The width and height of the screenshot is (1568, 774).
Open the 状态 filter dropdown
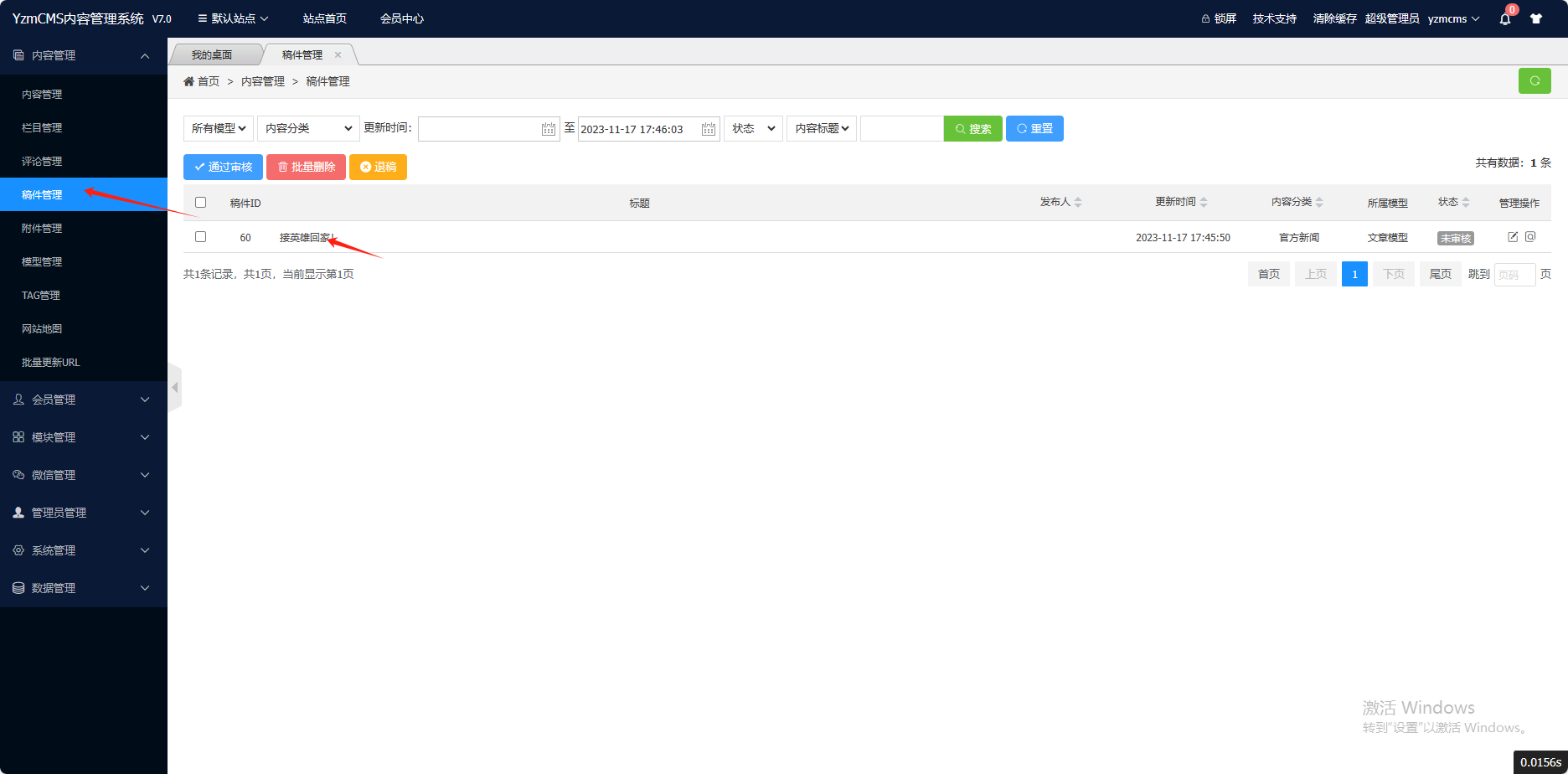(x=753, y=128)
